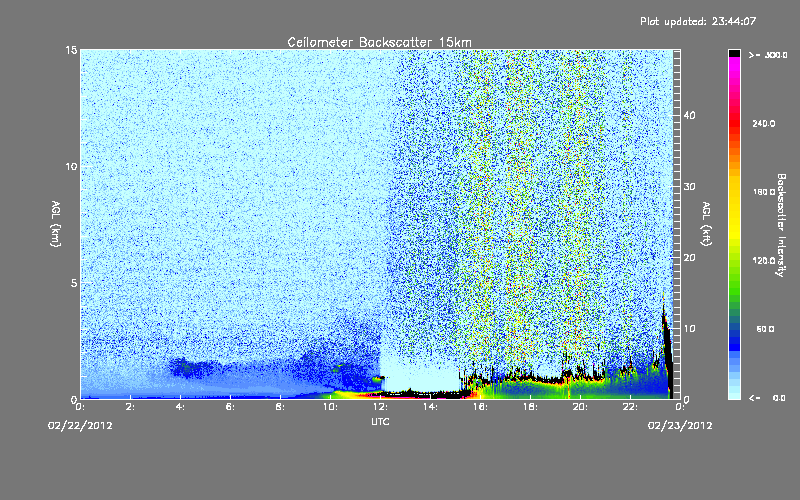The width and height of the screenshot is (800, 500).
Task: Click the colorbar value 180.0
Action: 764,192
